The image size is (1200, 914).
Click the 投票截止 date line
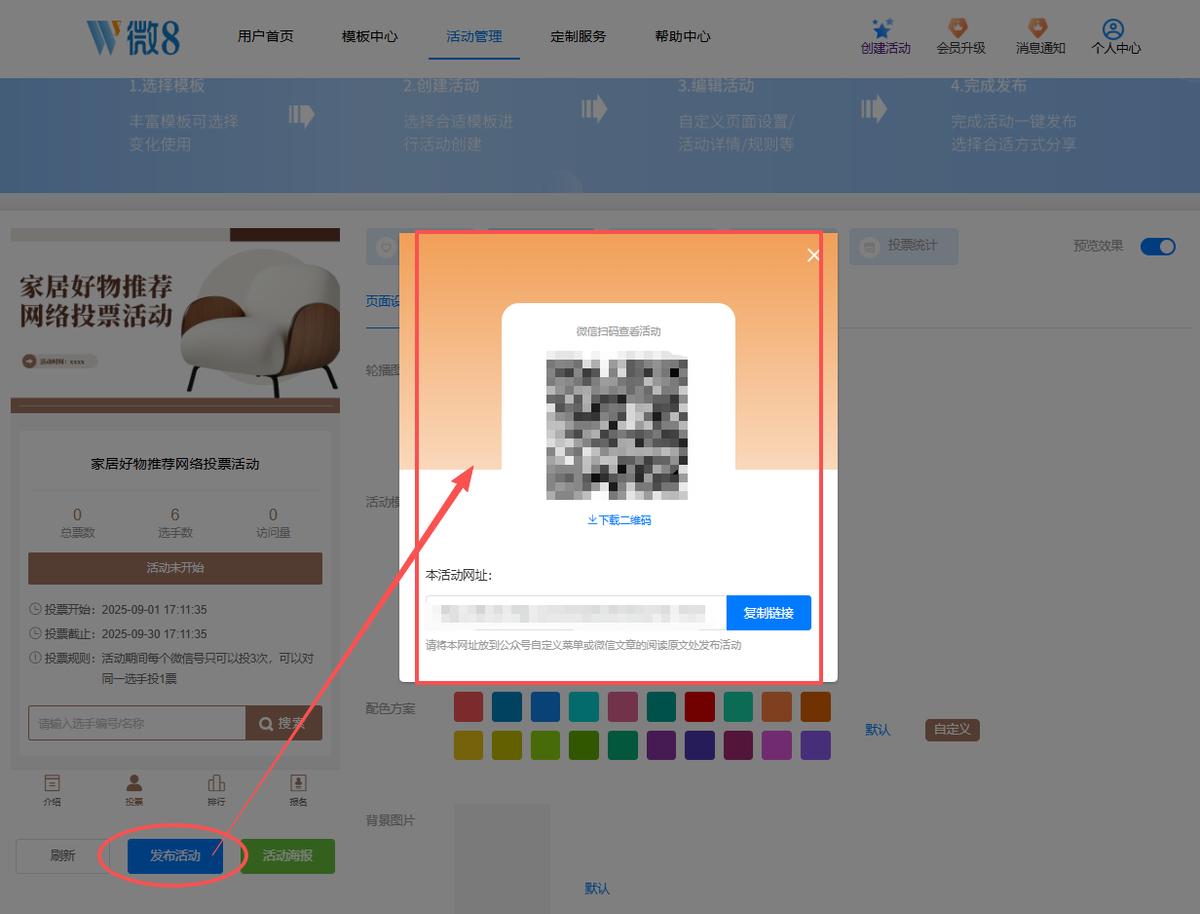click(118, 634)
